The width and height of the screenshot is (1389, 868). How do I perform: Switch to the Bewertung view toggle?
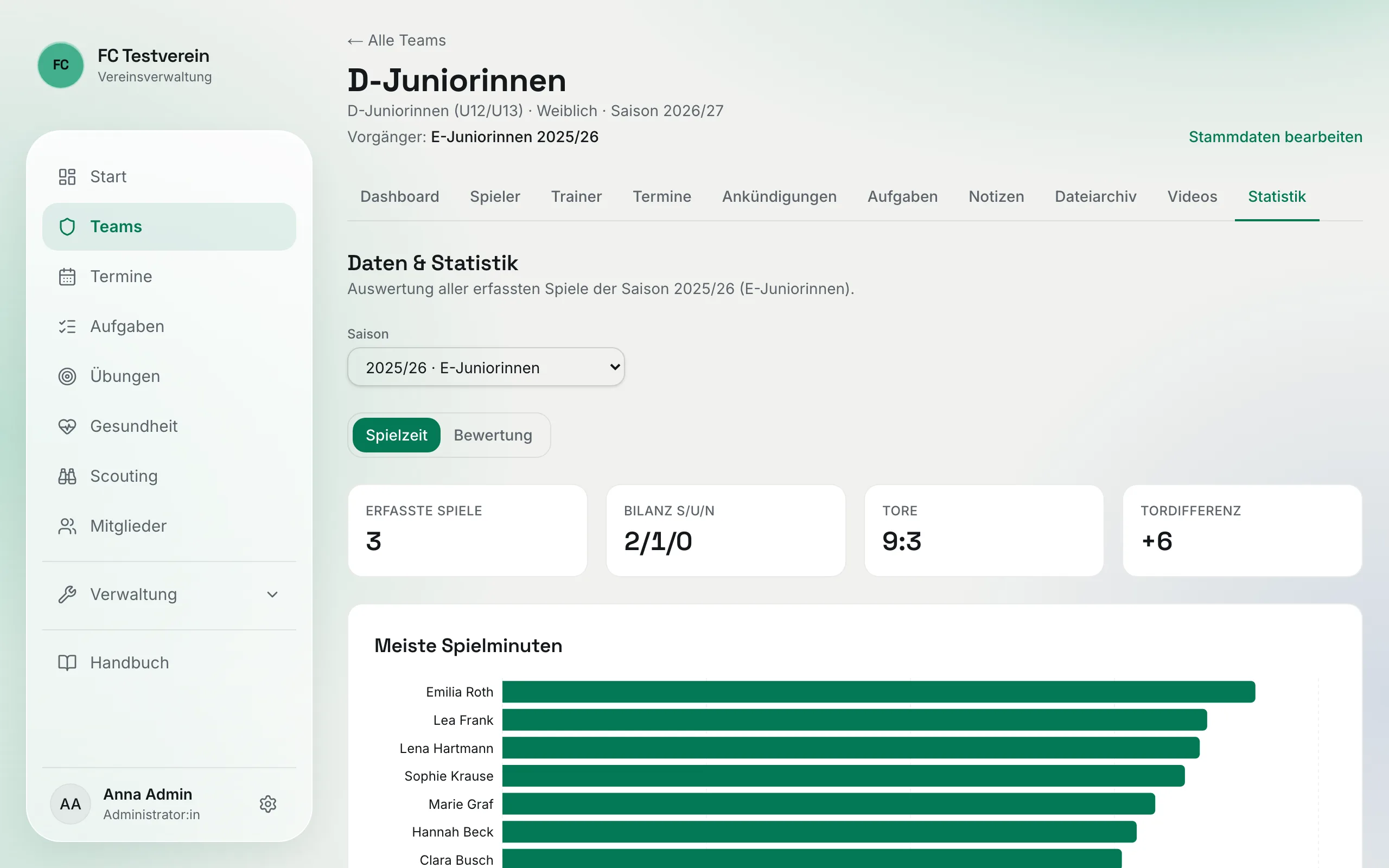pos(493,435)
